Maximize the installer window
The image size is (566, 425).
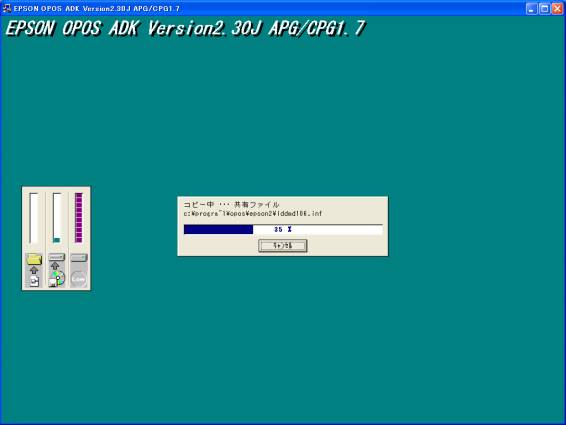(545, 9)
